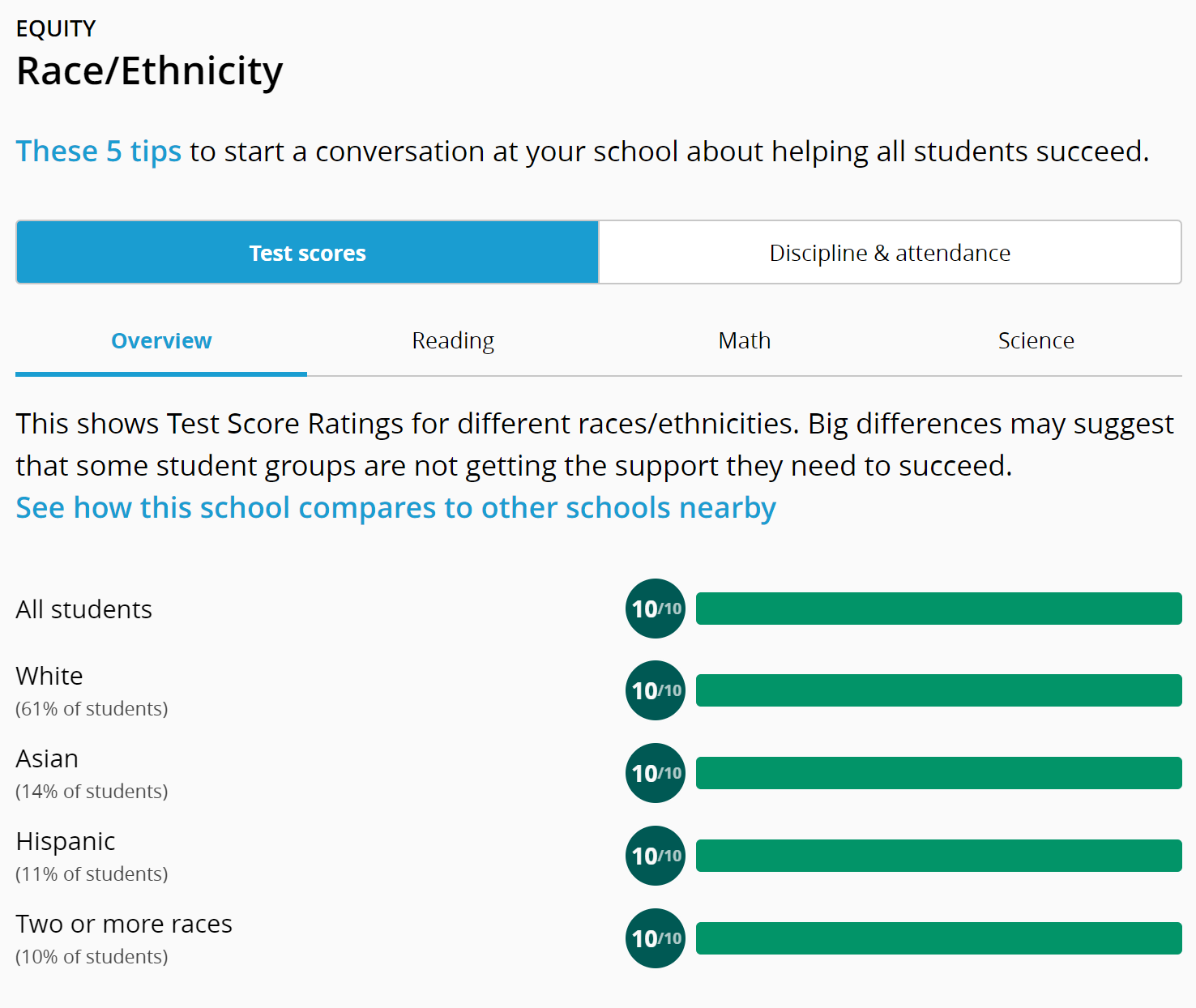Click the Hispanic students green score bar

938,856
